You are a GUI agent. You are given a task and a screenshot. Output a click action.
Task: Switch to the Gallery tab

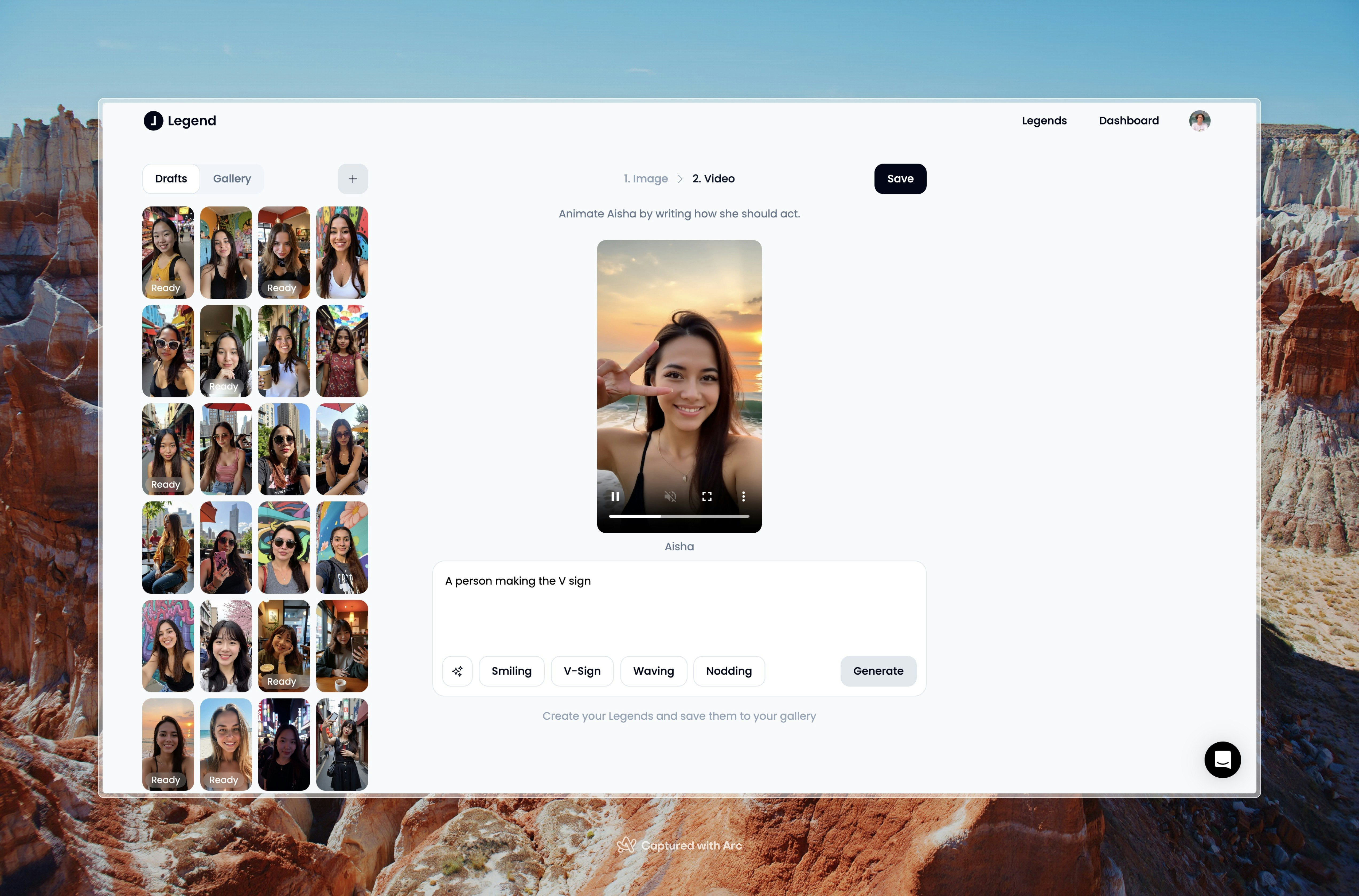coord(232,179)
